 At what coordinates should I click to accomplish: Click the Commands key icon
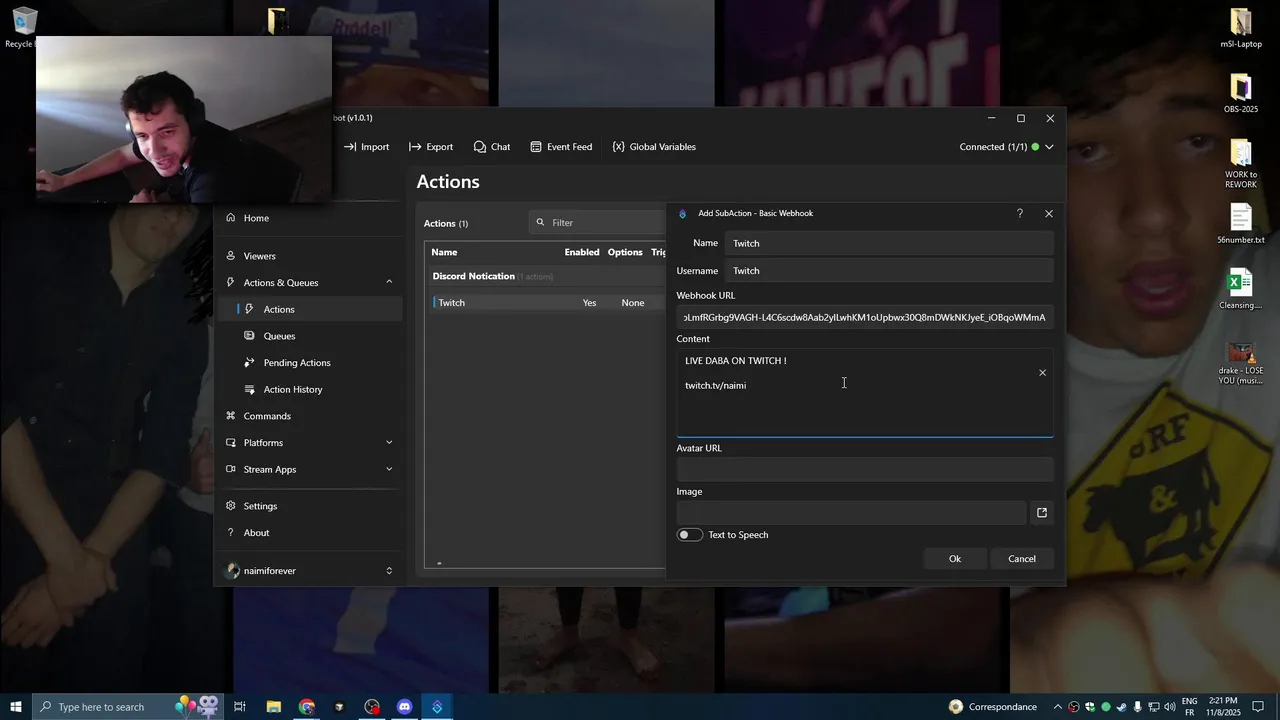[231, 416]
